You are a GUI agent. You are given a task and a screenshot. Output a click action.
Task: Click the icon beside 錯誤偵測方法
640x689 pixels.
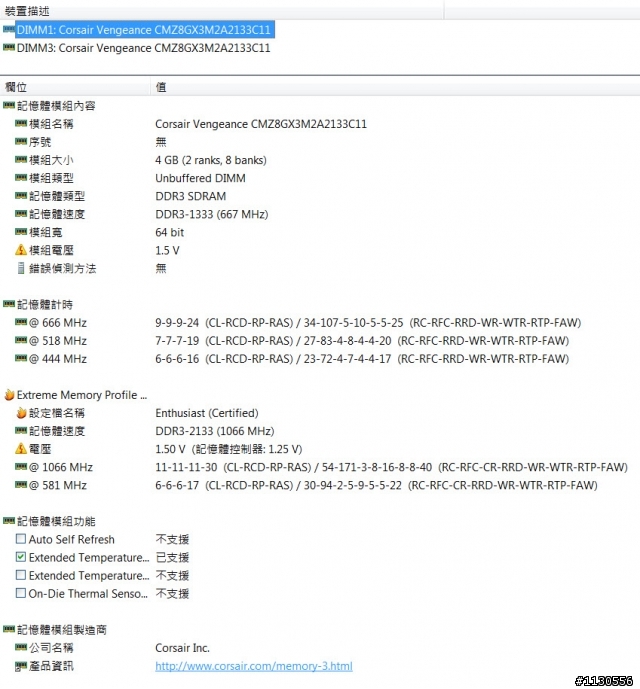tap(21, 268)
